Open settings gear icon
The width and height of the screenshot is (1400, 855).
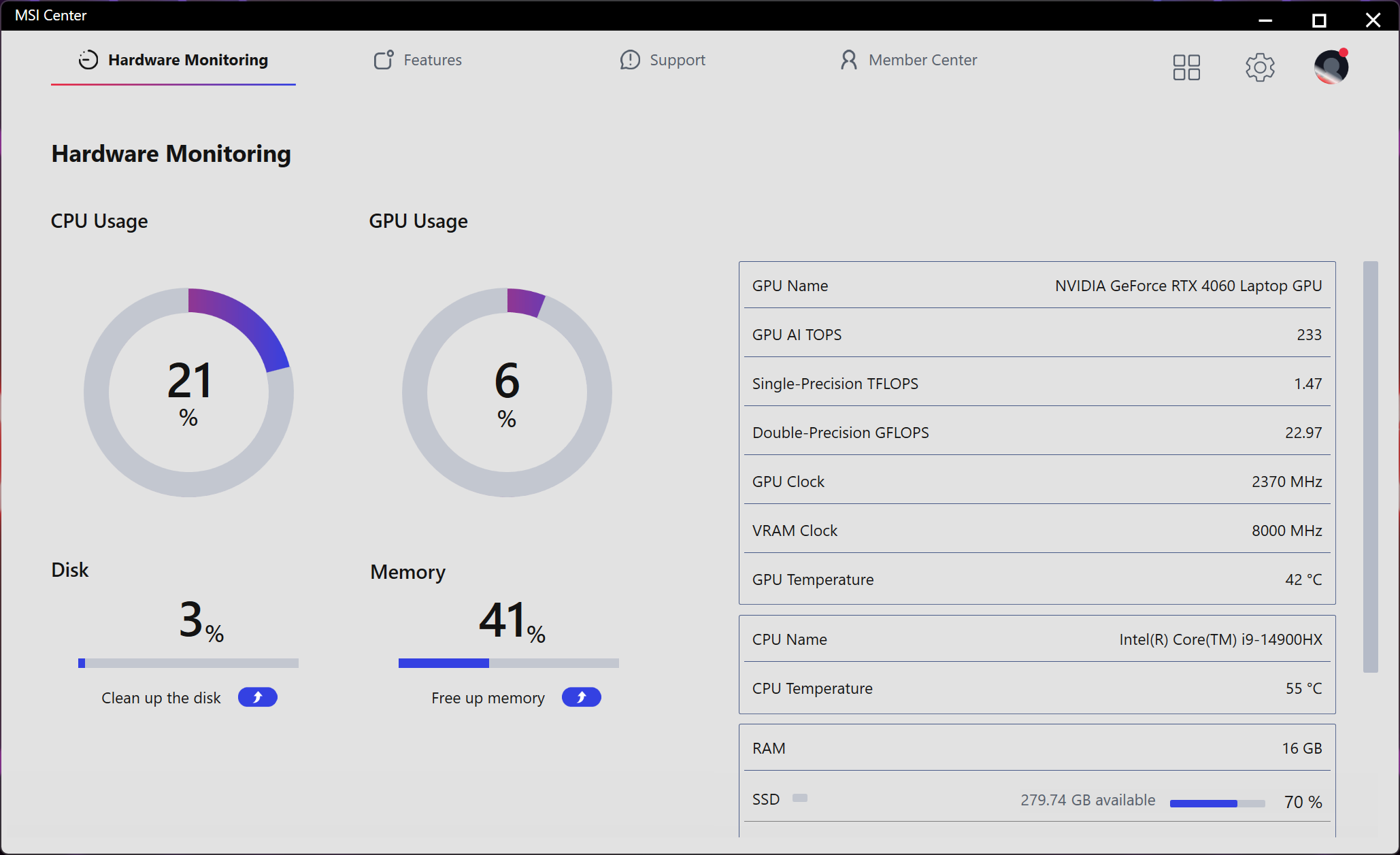tap(1260, 67)
